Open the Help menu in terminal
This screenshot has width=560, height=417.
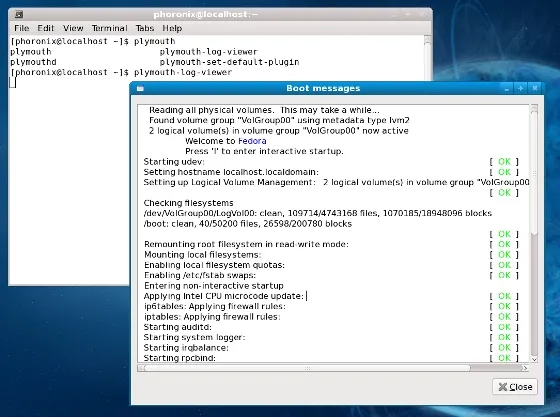172,28
